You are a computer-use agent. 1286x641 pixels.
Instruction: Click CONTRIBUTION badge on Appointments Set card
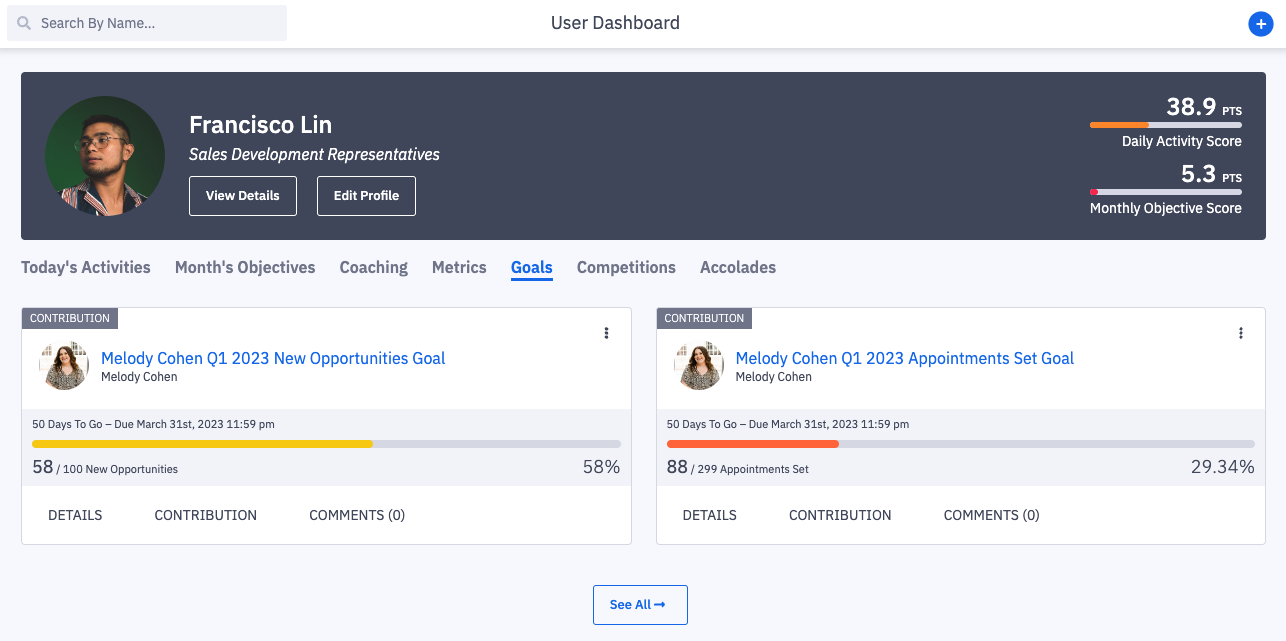click(705, 318)
